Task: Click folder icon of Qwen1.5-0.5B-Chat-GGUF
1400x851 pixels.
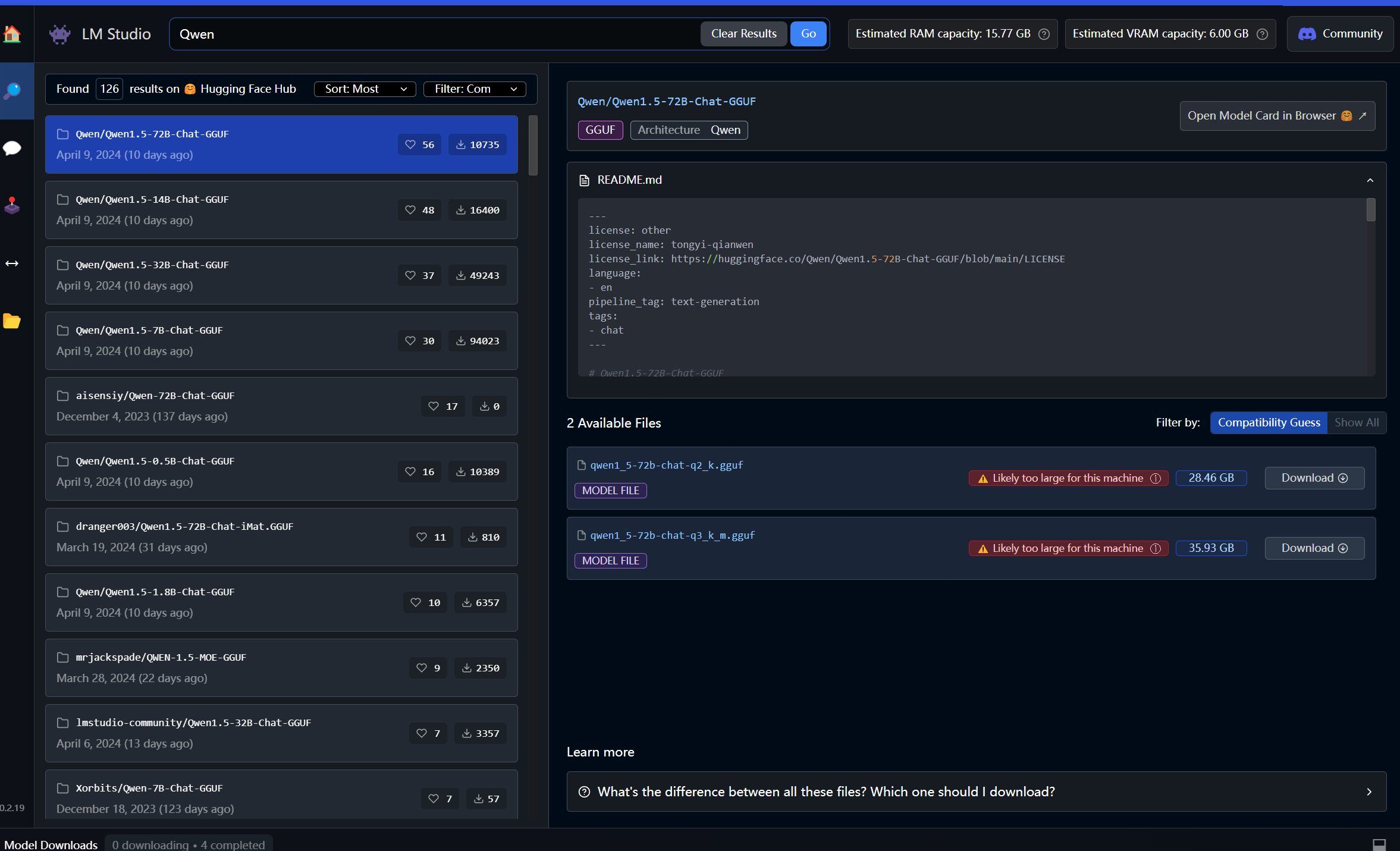Action: (62, 461)
